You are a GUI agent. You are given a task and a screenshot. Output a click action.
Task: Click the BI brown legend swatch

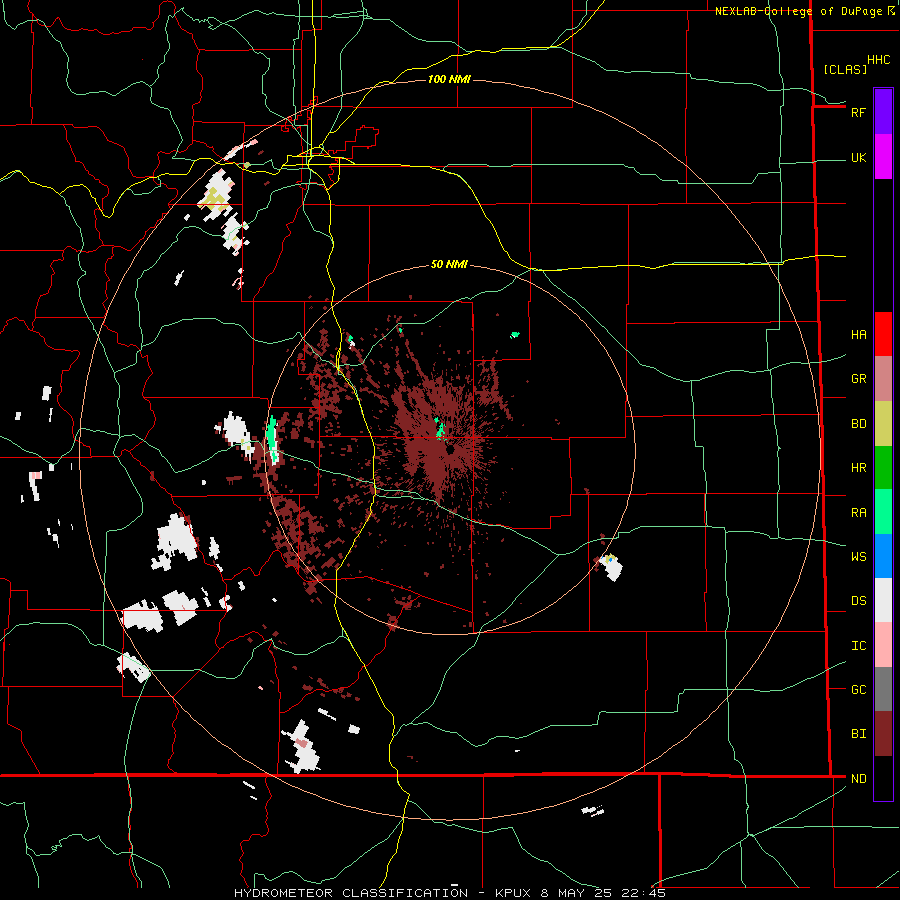(x=883, y=734)
